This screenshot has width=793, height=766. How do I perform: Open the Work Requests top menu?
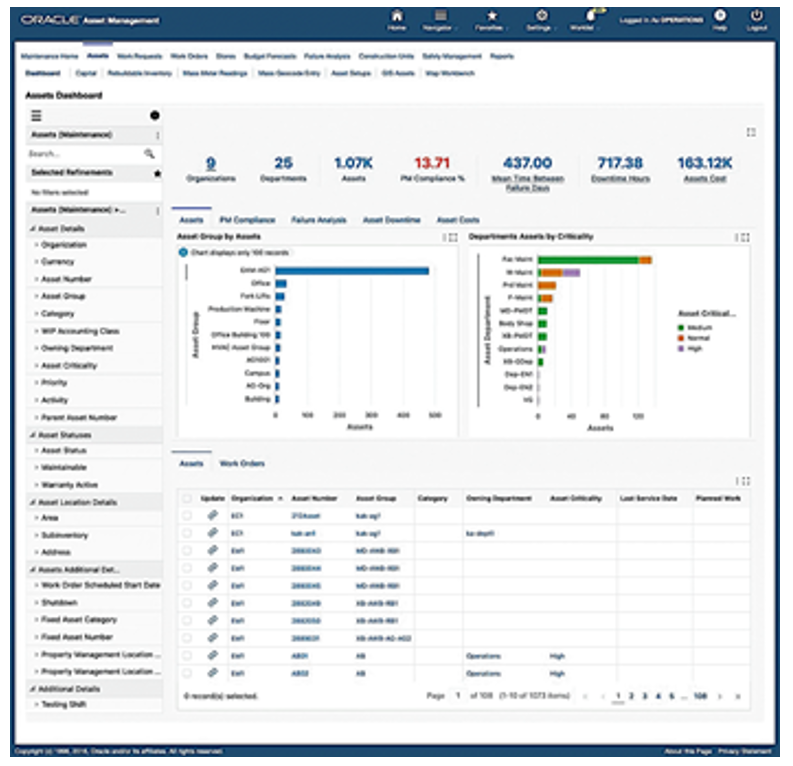[140, 56]
